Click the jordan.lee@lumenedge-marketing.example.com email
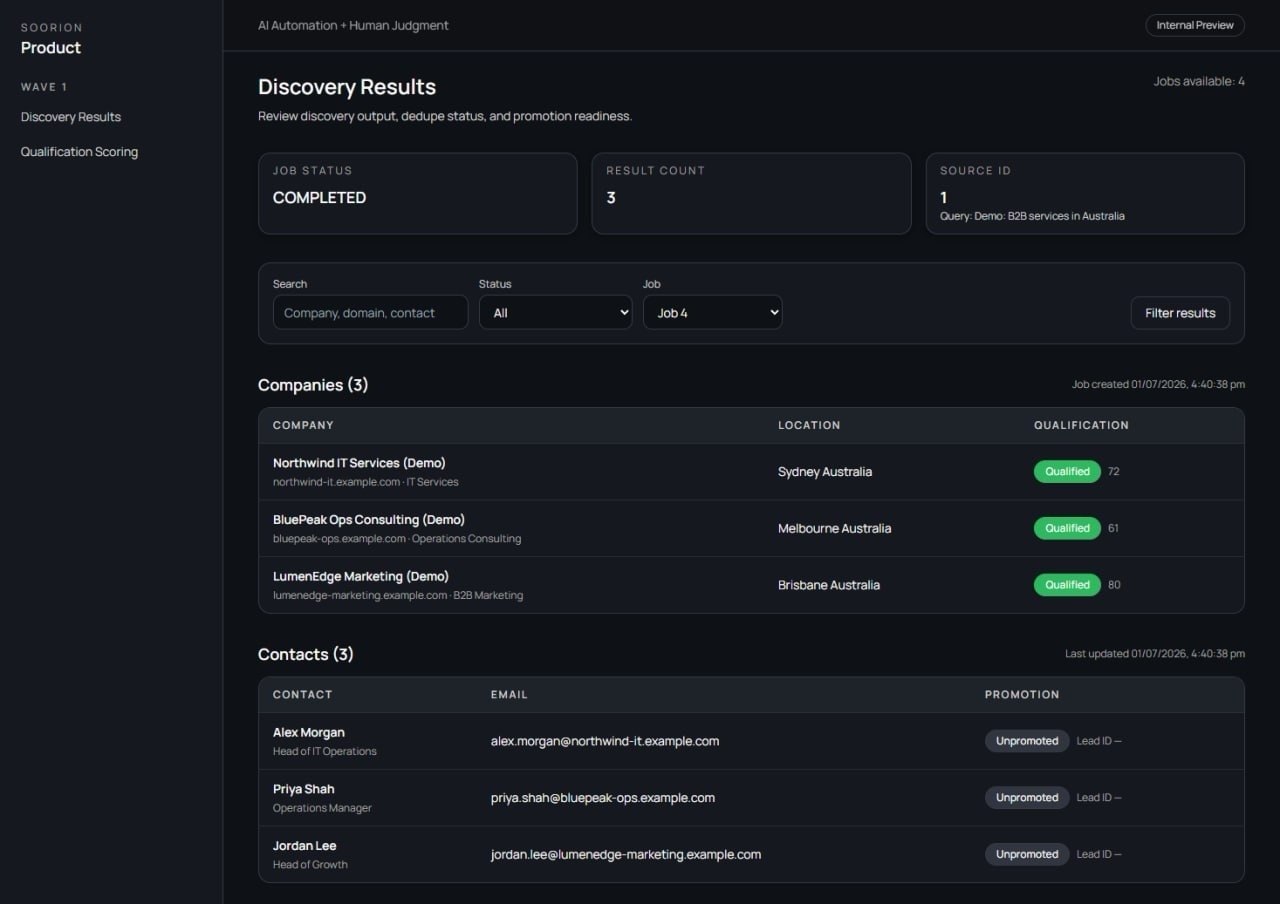Viewport: 1280px width, 904px height. (626, 855)
